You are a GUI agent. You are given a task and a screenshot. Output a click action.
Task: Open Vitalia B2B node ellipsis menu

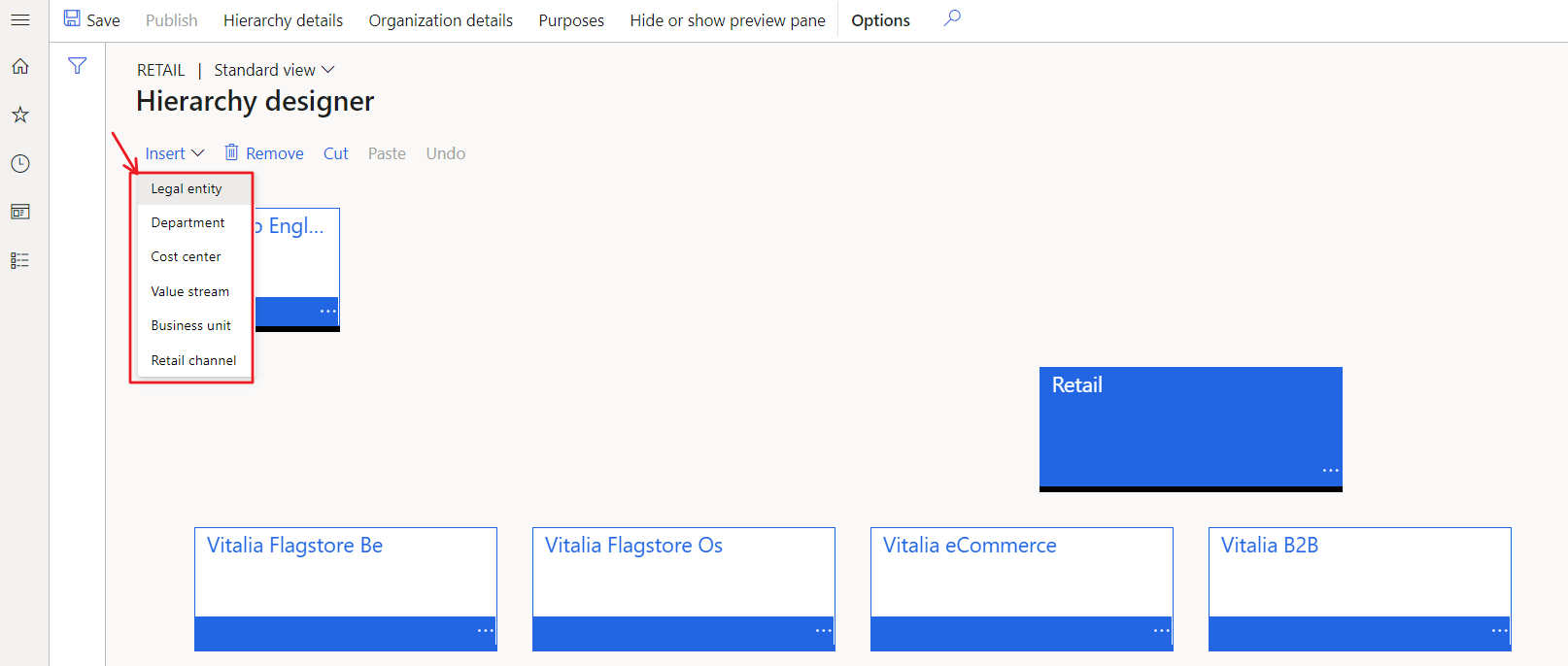(x=1499, y=631)
